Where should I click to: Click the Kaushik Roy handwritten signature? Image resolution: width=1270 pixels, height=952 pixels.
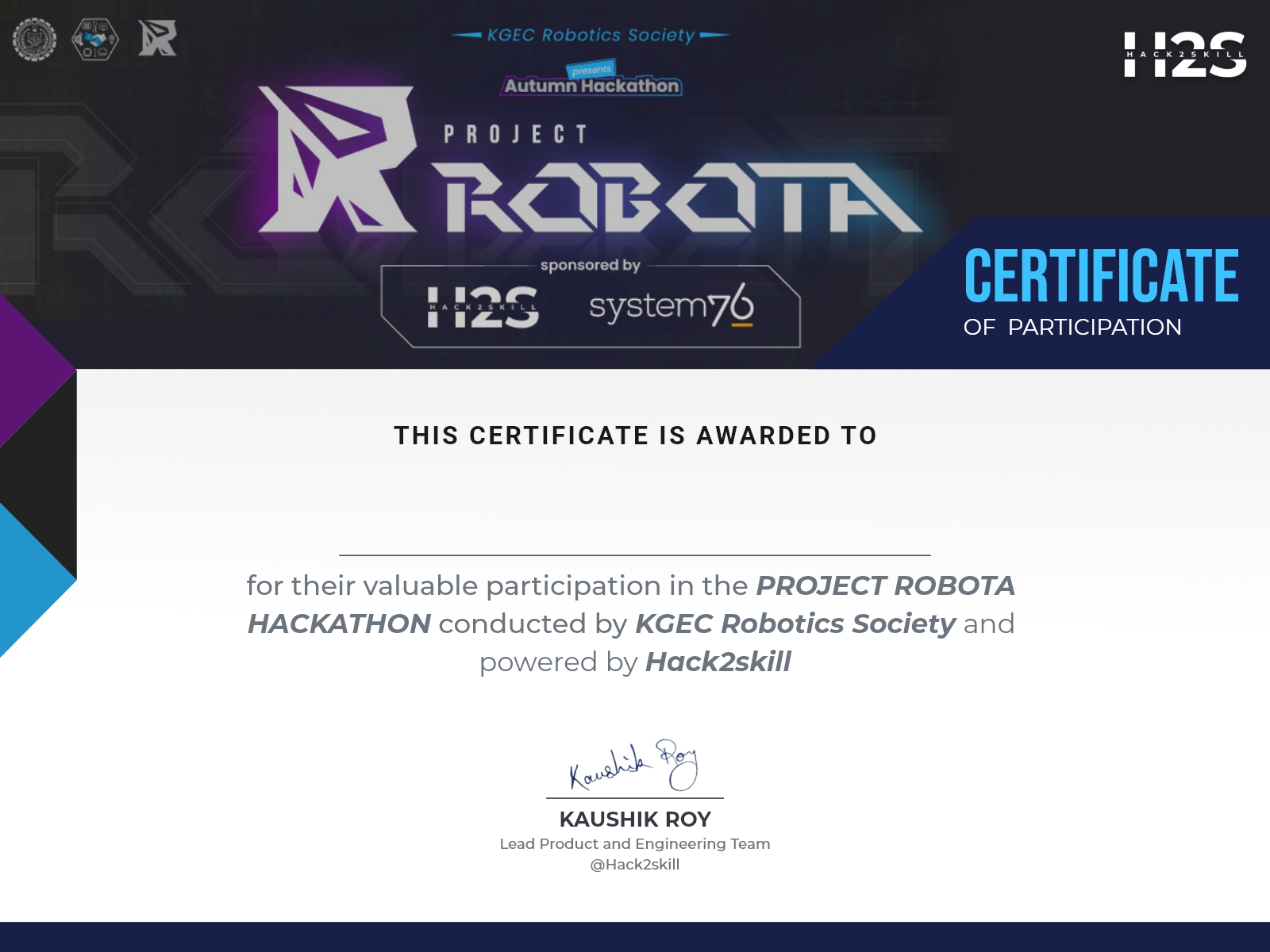click(633, 766)
